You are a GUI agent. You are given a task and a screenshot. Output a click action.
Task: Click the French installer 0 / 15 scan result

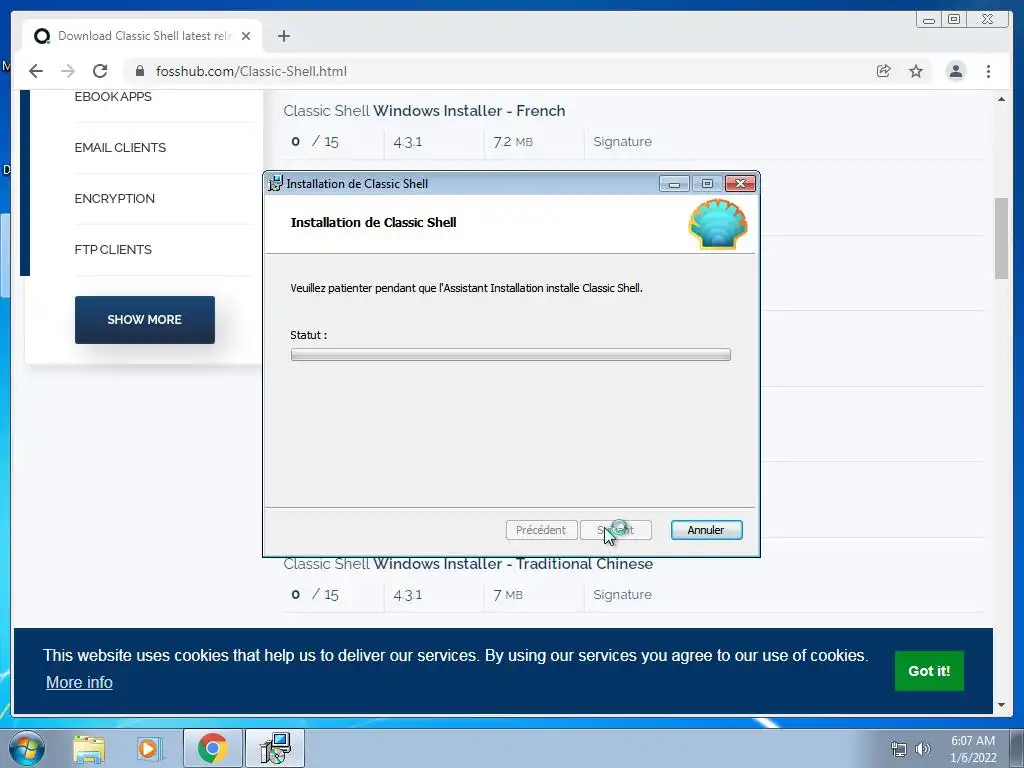315,142
